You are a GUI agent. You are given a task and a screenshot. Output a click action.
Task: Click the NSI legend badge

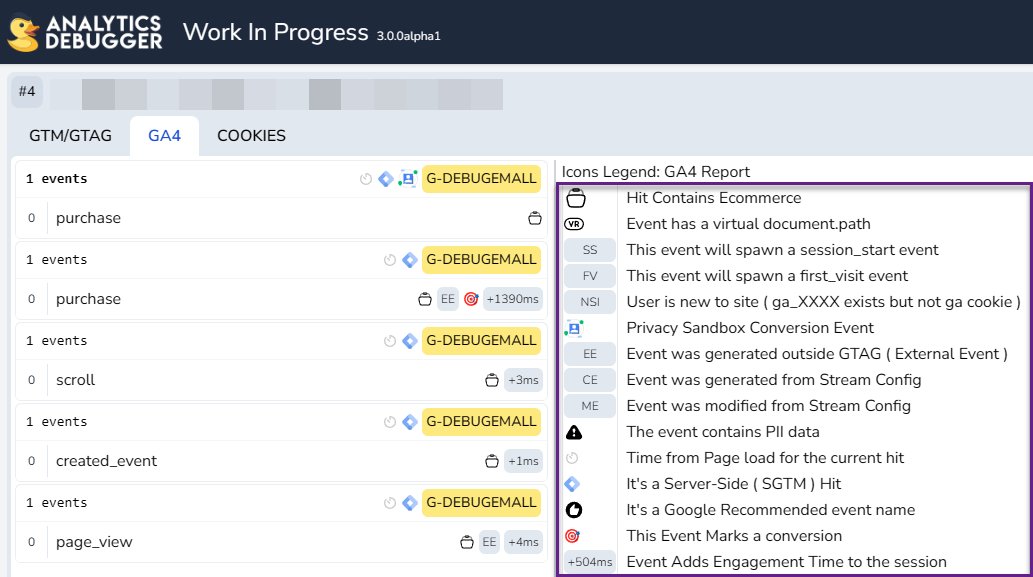coord(590,302)
